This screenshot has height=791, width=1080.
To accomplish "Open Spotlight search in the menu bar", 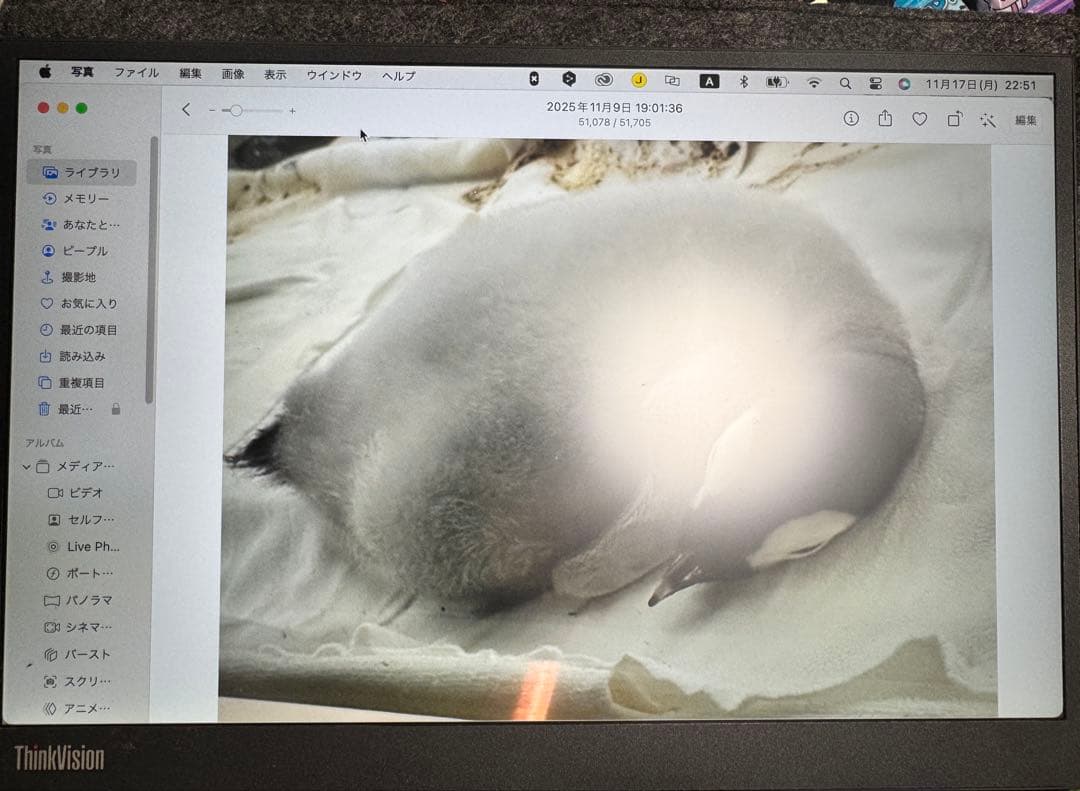I will (845, 83).
